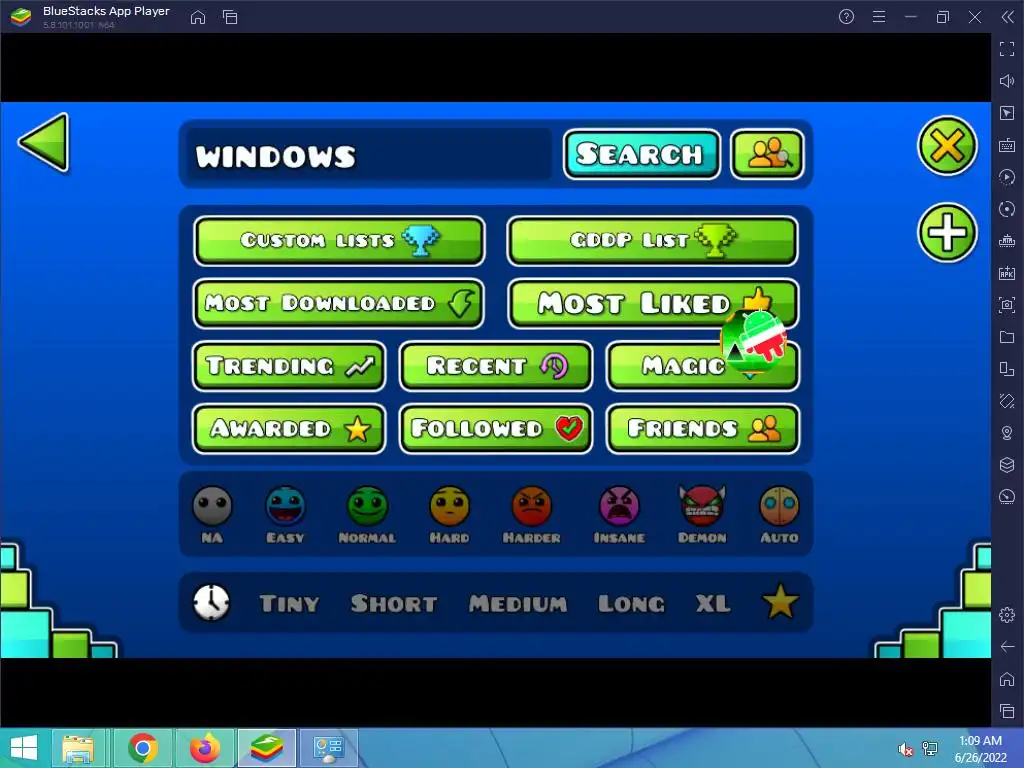Open File Explorer from taskbar
This screenshot has width=1024, height=768.
tap(78, 748)
